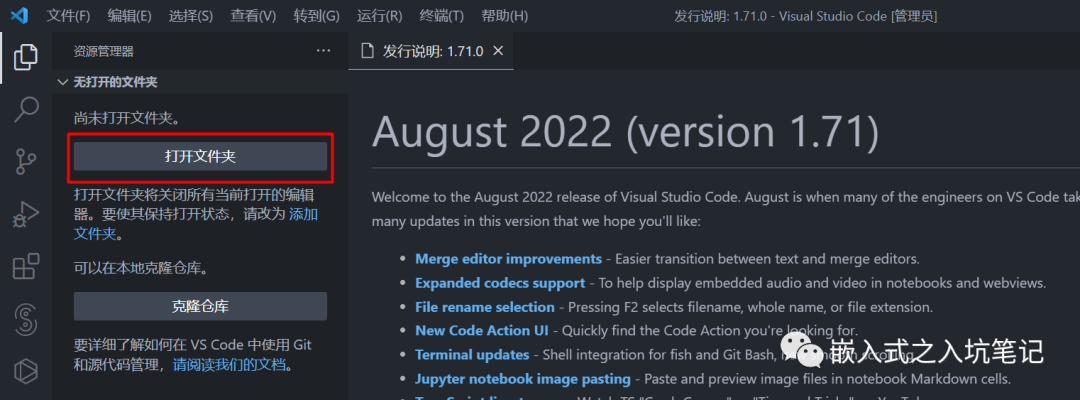Close the 发行说明: 1.71.0 tab
Screen dimensions: 1080x400
click(499, 51)
